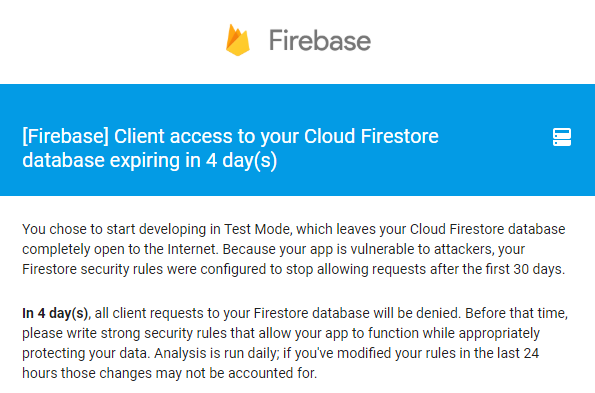Click the bold "In 4 day(s)" text
The height and width of the screenshot is (393, 595).
pyautogui.click(x=55, y=313)
